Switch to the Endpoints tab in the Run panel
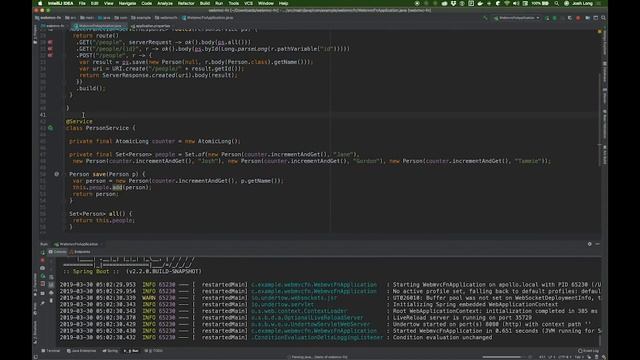Viewport: 640px width, 360px height. tap(80, 252)
